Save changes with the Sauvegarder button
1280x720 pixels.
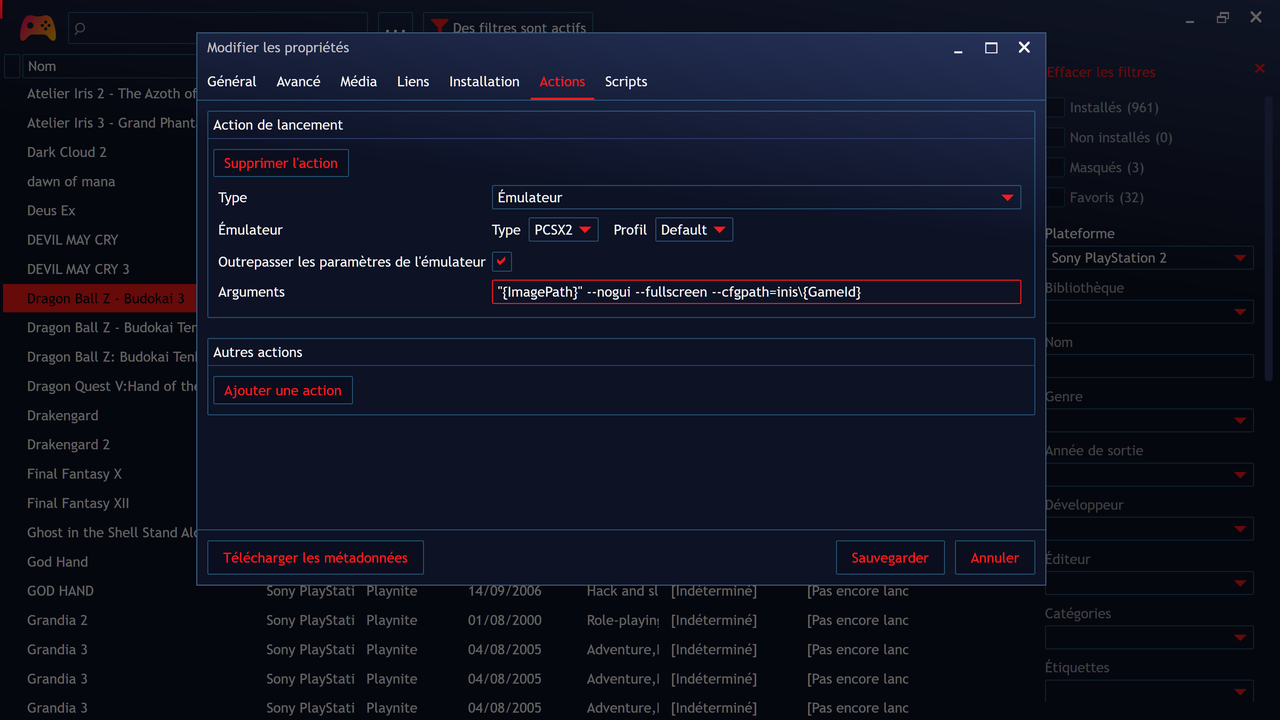(890, 558)
